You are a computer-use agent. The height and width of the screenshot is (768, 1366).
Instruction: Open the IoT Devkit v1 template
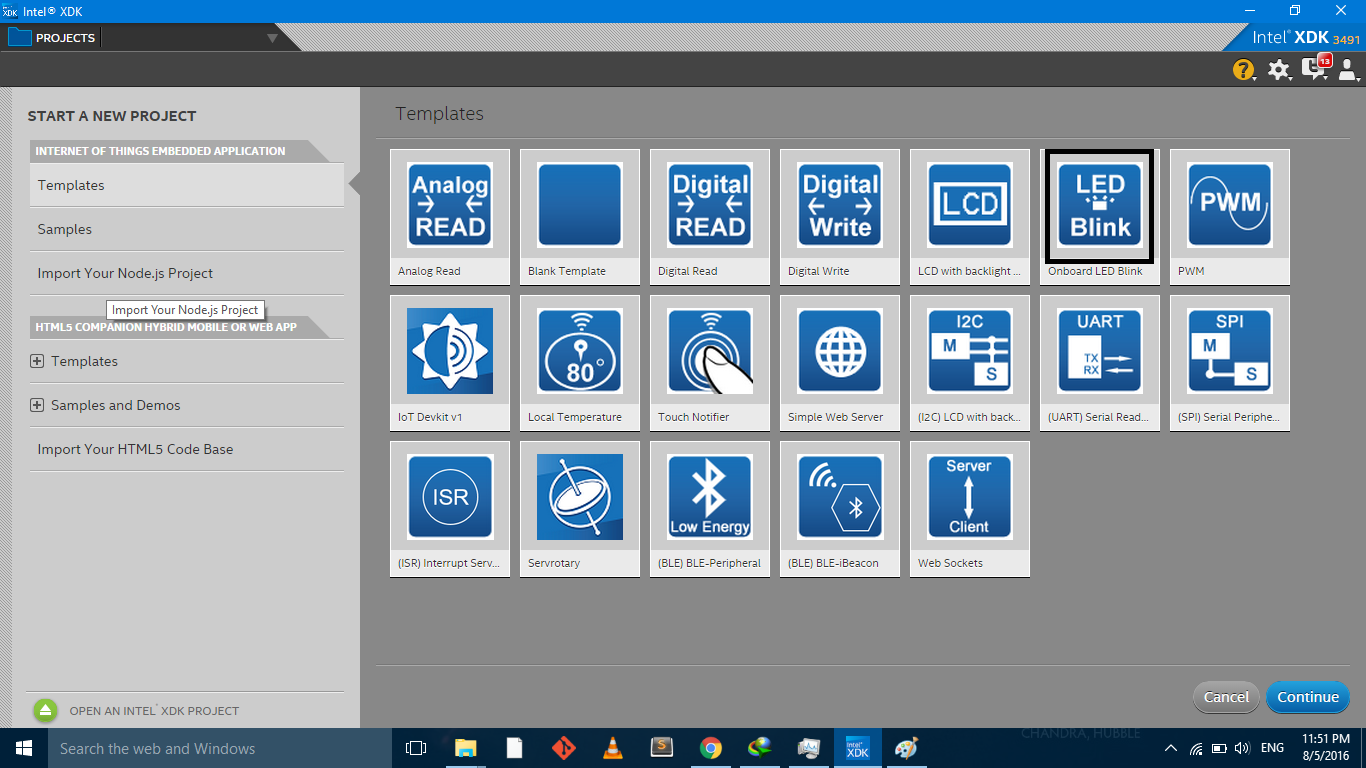[x=450, y=363]
